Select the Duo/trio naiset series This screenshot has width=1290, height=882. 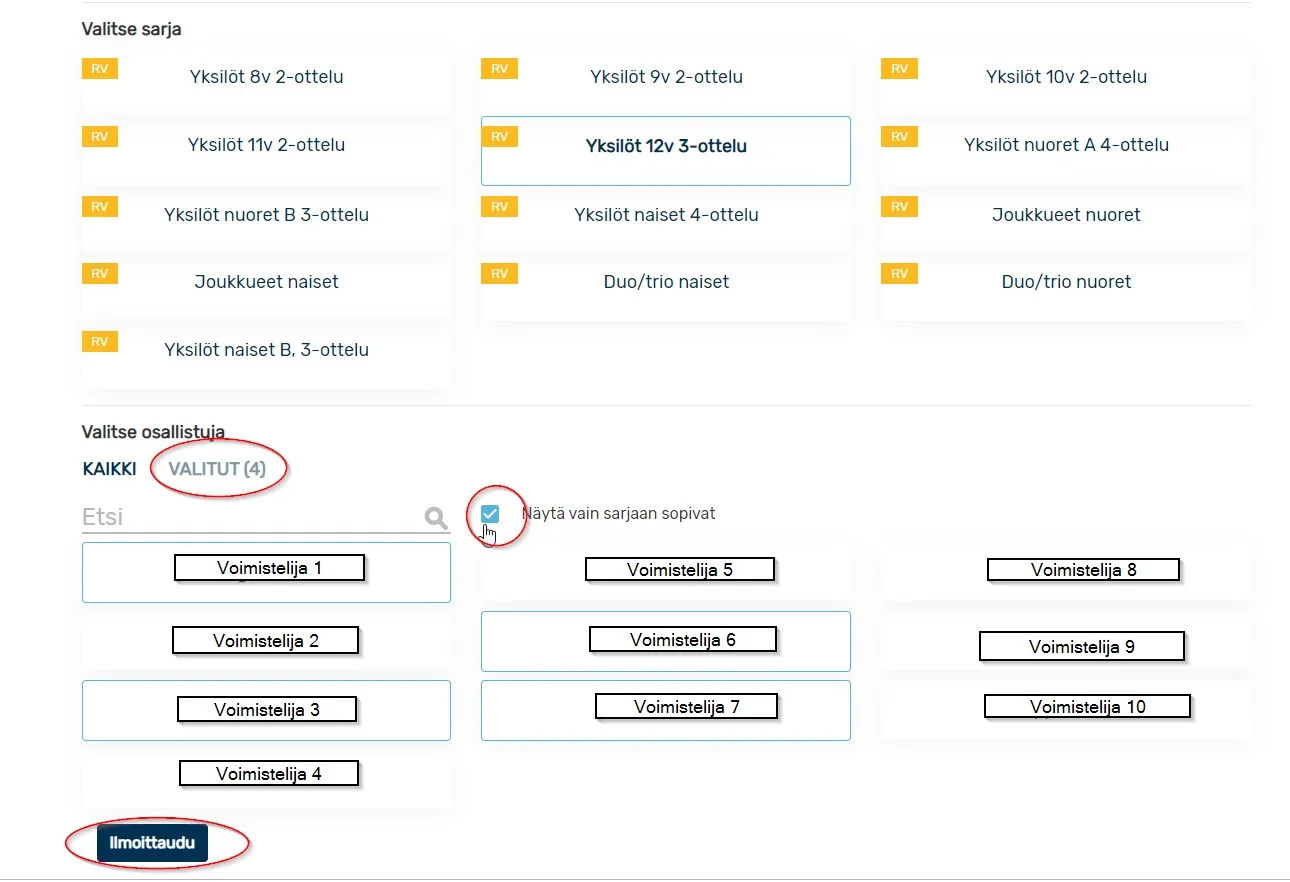coord(666,288)
